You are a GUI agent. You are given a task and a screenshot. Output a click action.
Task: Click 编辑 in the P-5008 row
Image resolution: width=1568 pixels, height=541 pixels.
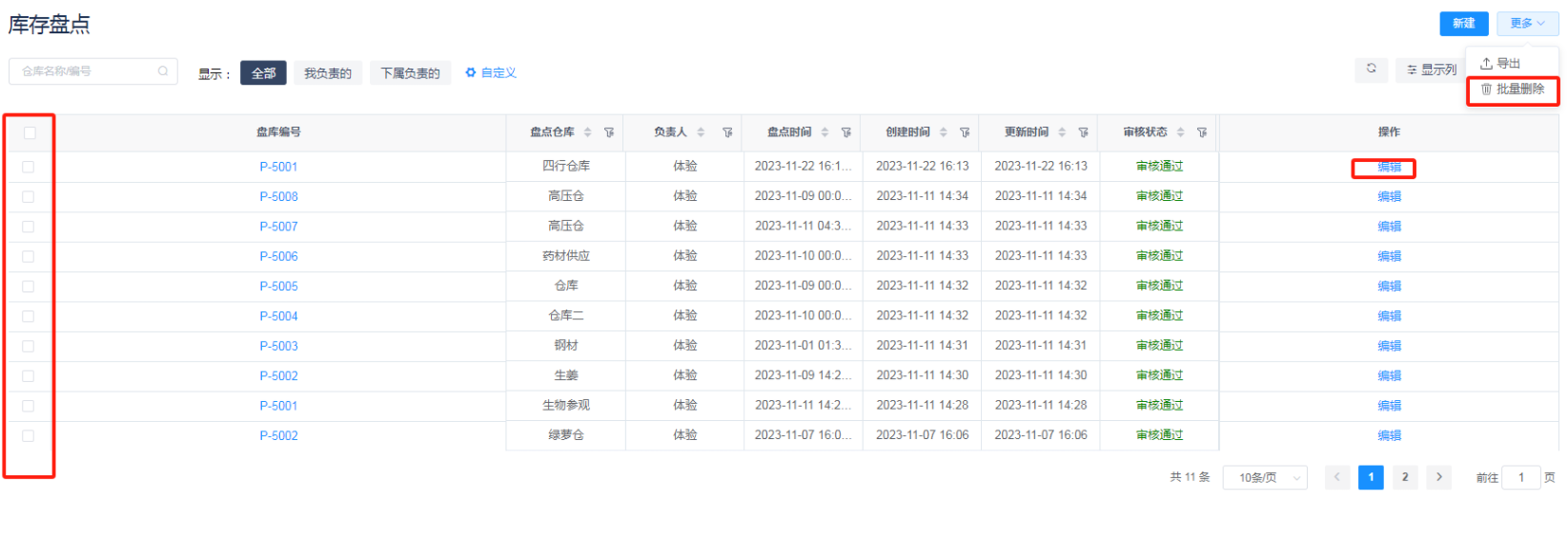pos(1389,196)
